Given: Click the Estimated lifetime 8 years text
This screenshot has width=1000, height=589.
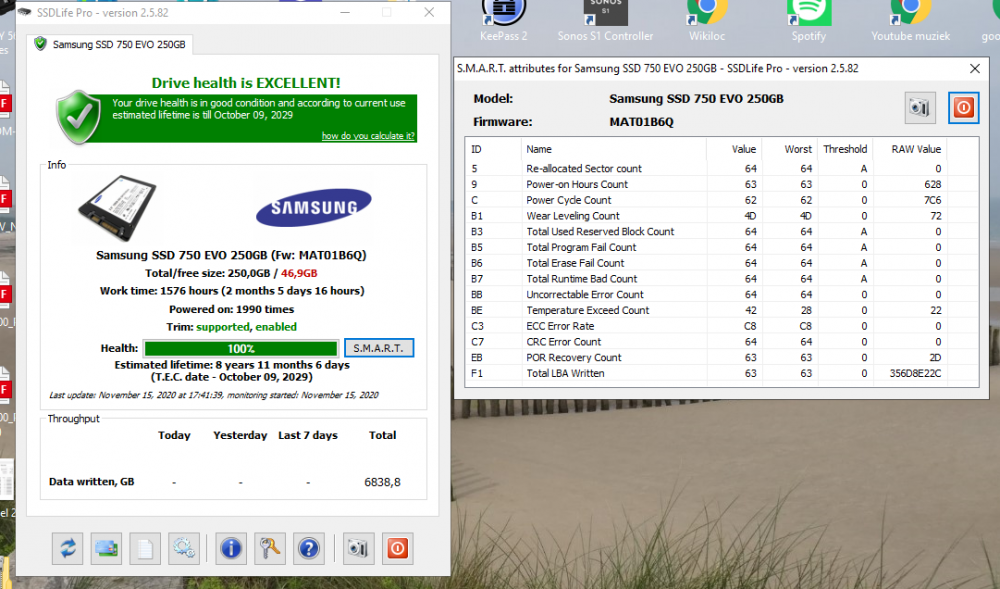Looking at the screenshot, I should (232, 365).
